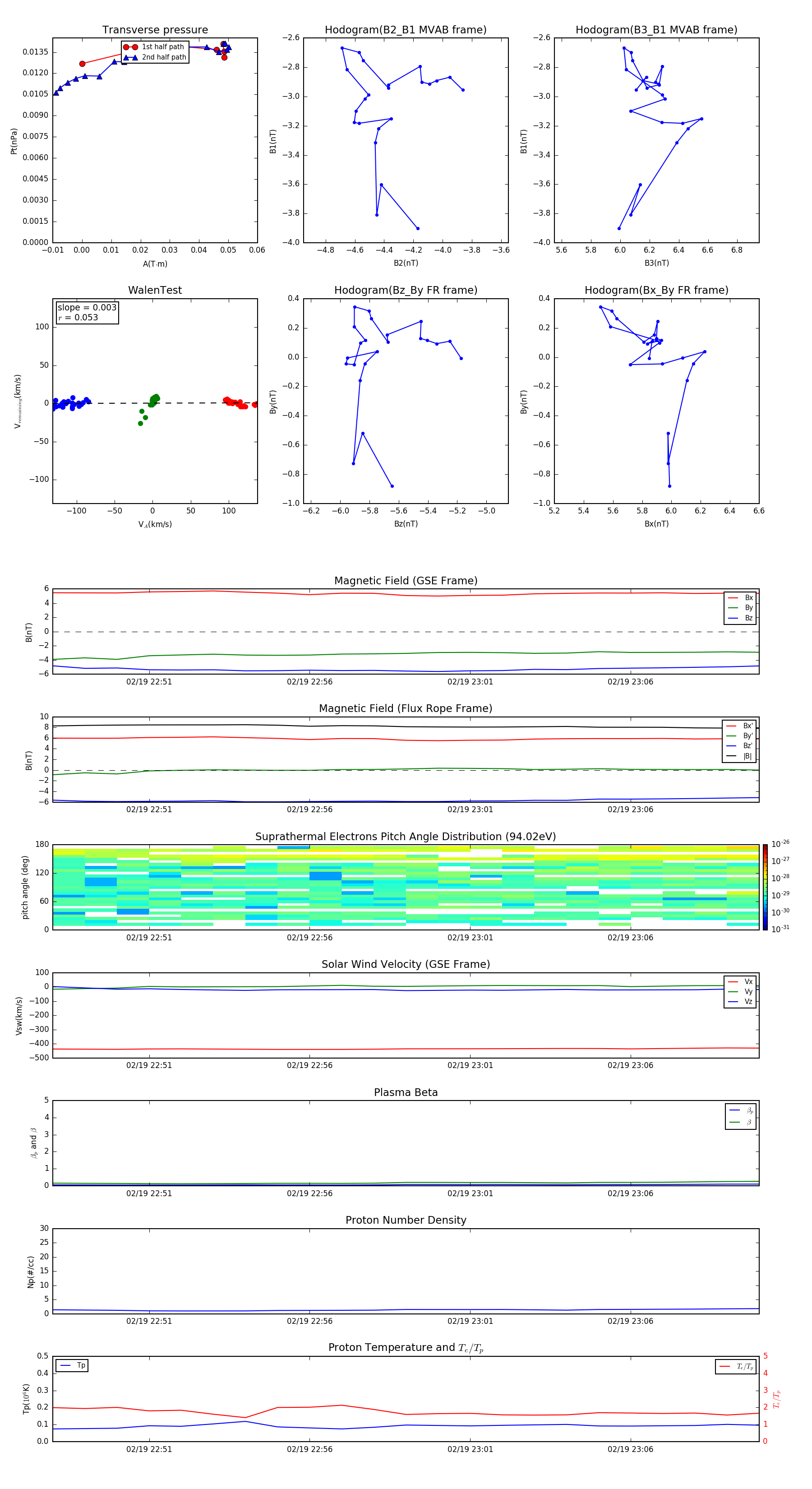The image size is (812, 1489).
Task: Click the pitch angle colorbar
Action: coord(765,887)
